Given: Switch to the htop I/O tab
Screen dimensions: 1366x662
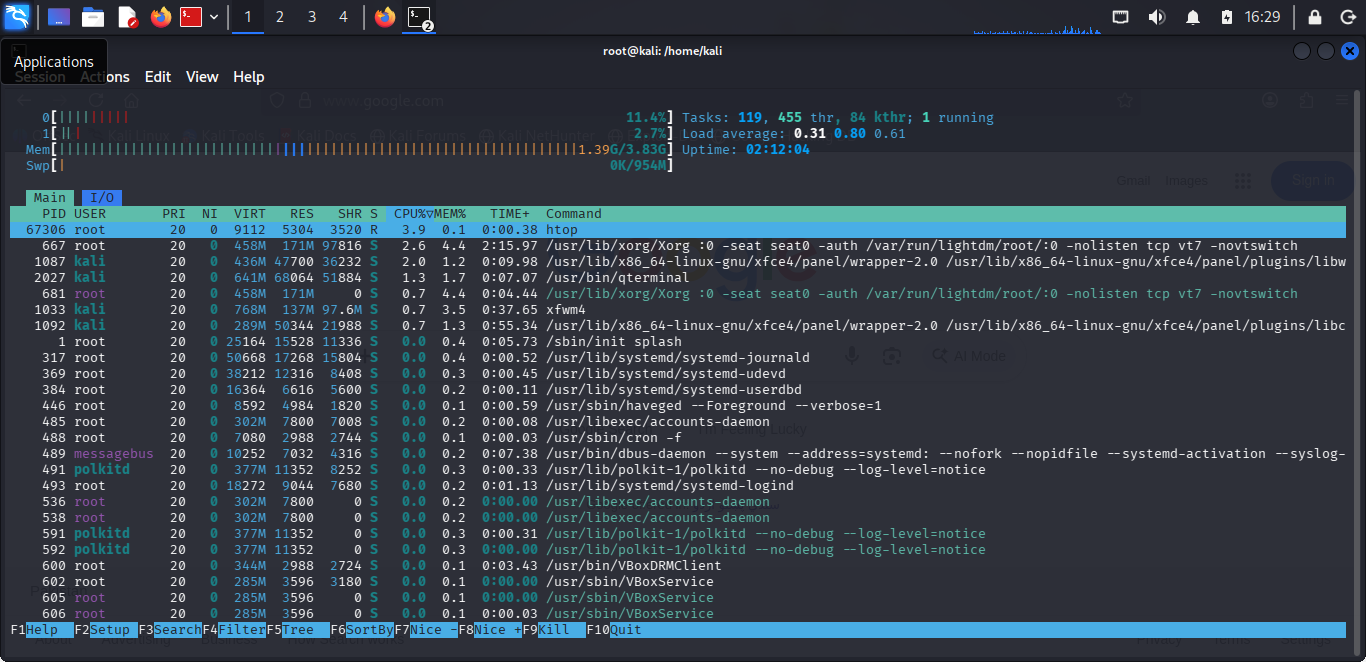Looking at the screenshot, I should tap(101, 197).
